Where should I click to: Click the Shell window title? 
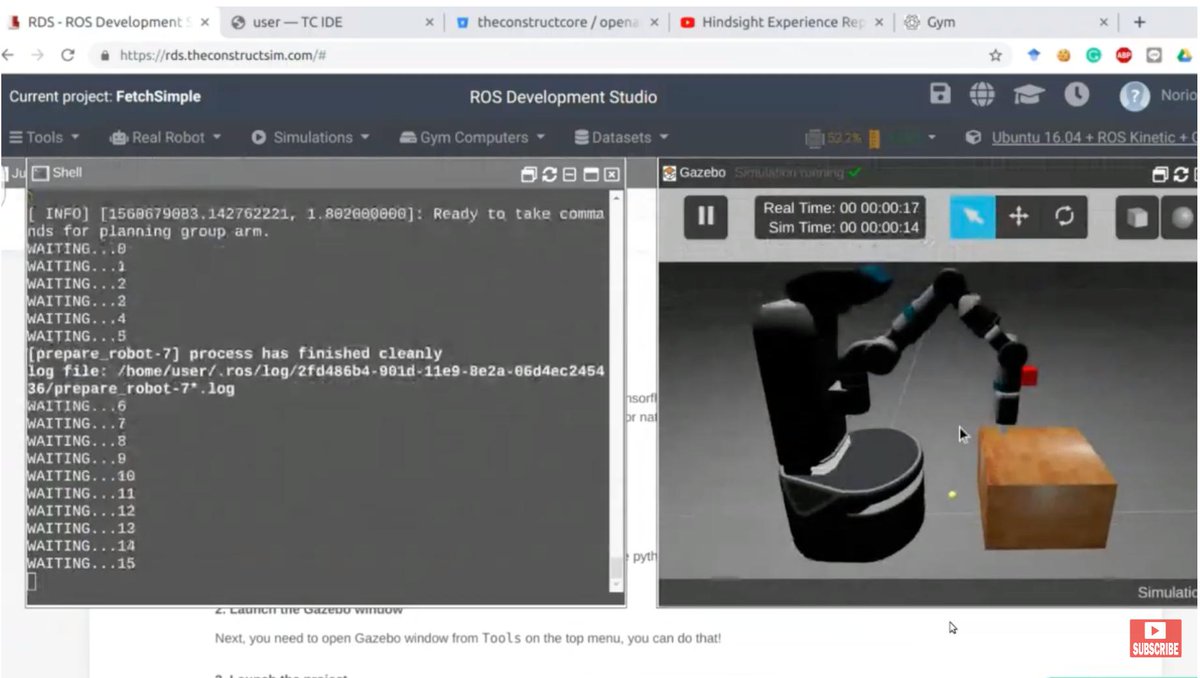67,172
